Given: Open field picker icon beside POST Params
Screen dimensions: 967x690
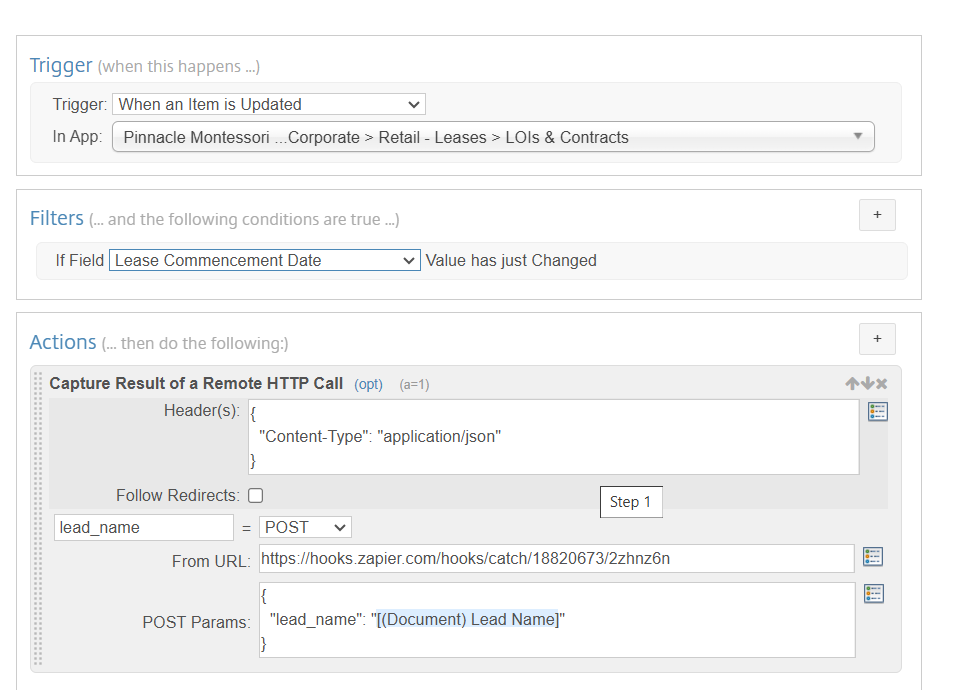Looking at the screenshot, I should 873,594.
